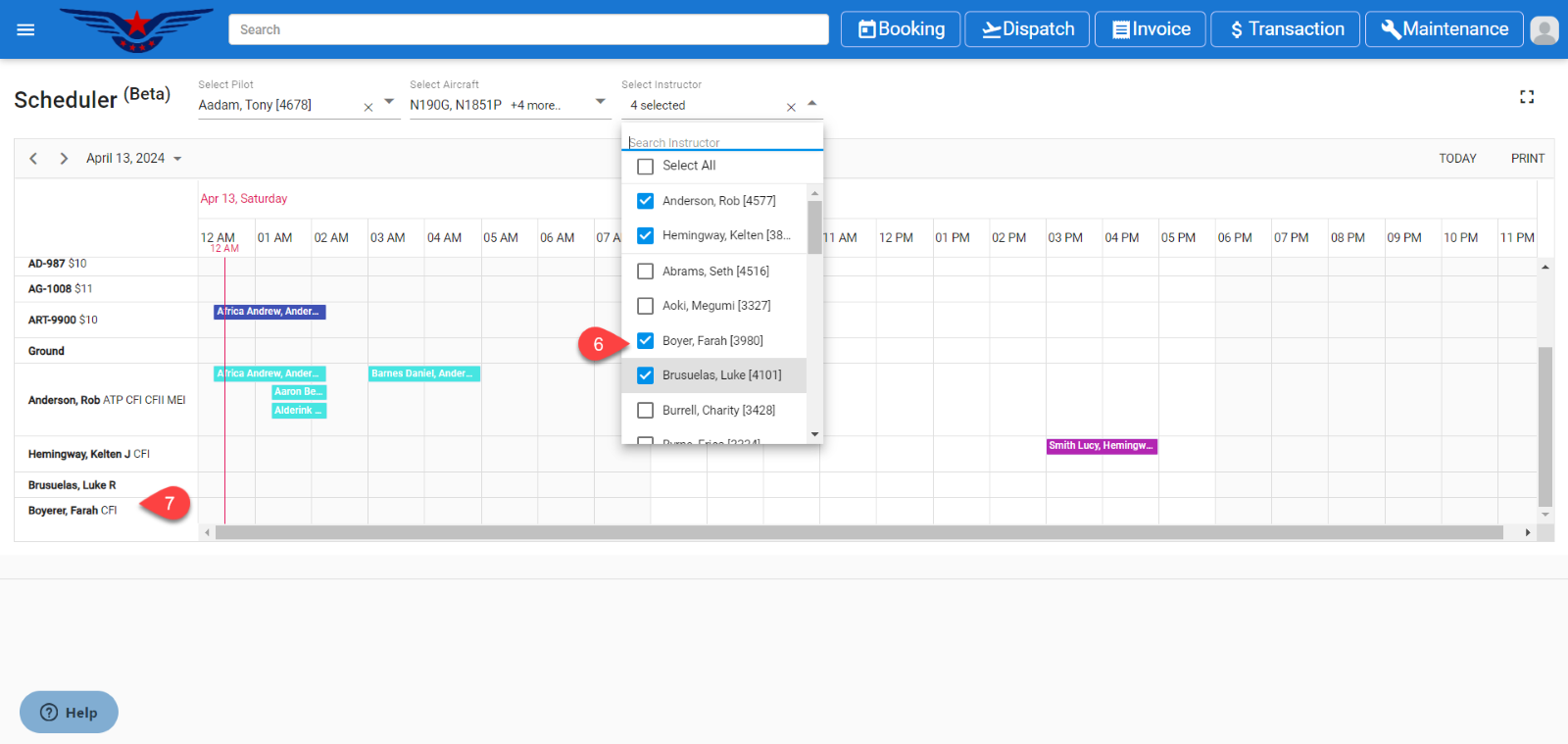Toggle fullscreen scheduler view
This screenshot has width=1568, height=744.
pos(1526,97)
